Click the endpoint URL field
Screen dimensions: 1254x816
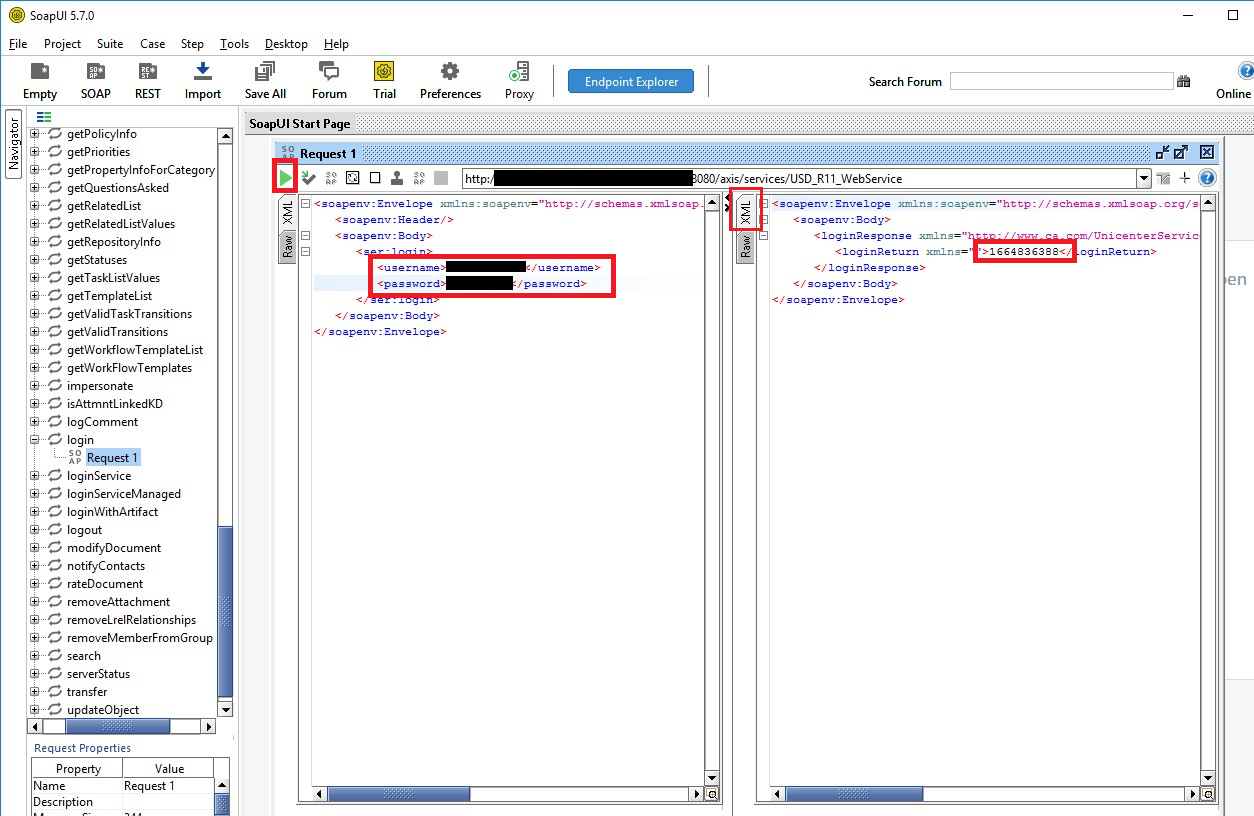[x=799, y=179]
